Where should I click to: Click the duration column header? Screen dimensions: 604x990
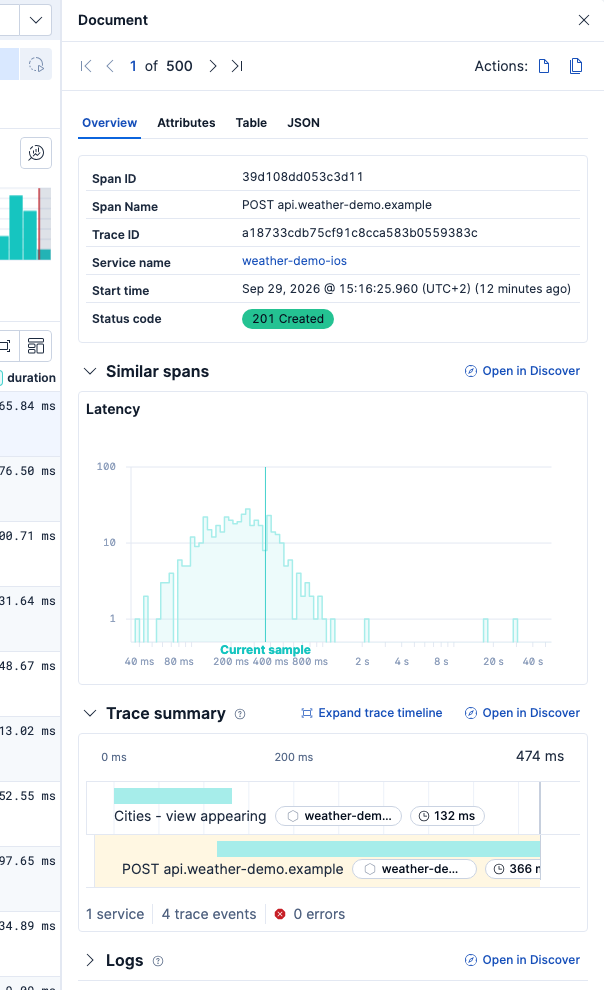pos(31,378)
